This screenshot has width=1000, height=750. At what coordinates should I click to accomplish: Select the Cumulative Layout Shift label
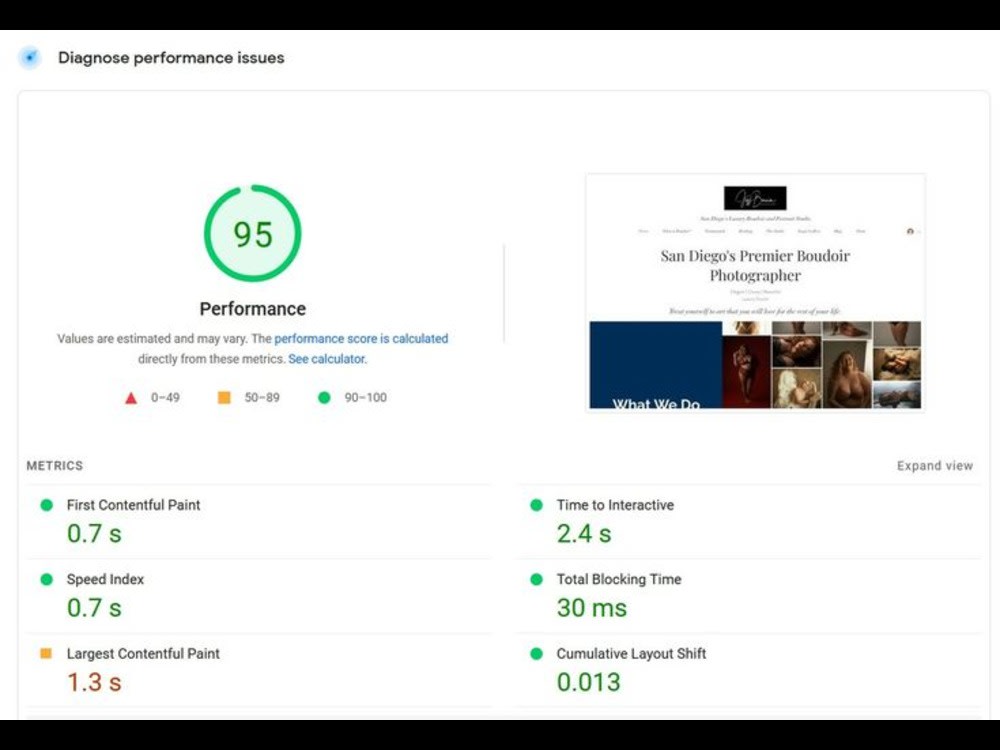631,654
